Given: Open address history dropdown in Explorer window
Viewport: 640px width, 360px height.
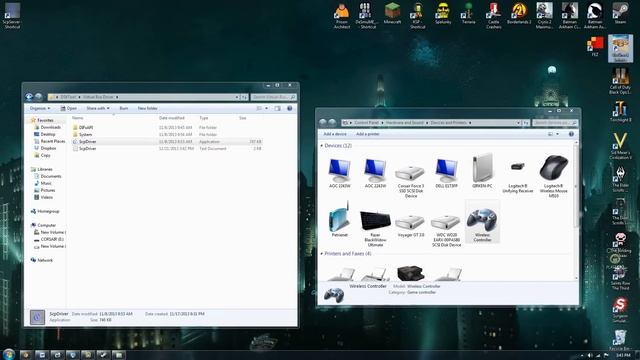Looking at the screenshot, I should coord(237,97).
